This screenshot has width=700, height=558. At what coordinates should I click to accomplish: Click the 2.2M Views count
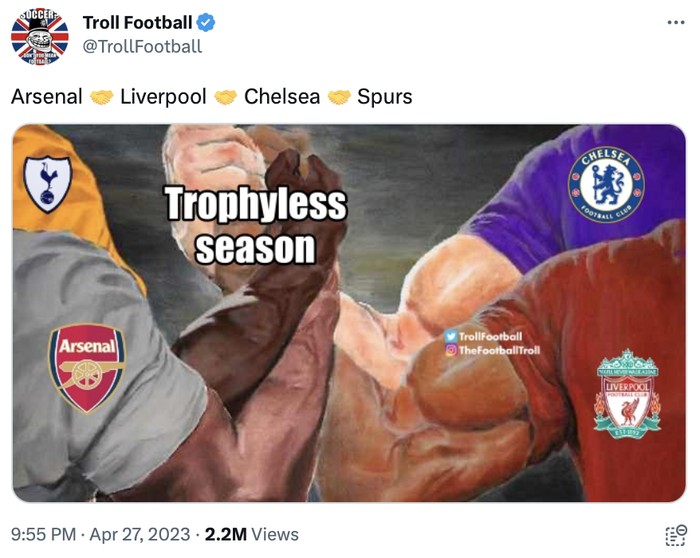pyautogui.click(x=252, y=534)
